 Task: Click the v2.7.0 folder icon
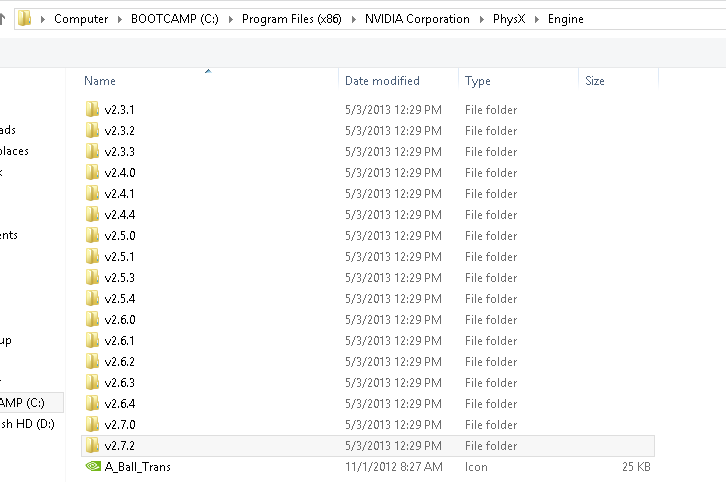[x=92, y=424]
